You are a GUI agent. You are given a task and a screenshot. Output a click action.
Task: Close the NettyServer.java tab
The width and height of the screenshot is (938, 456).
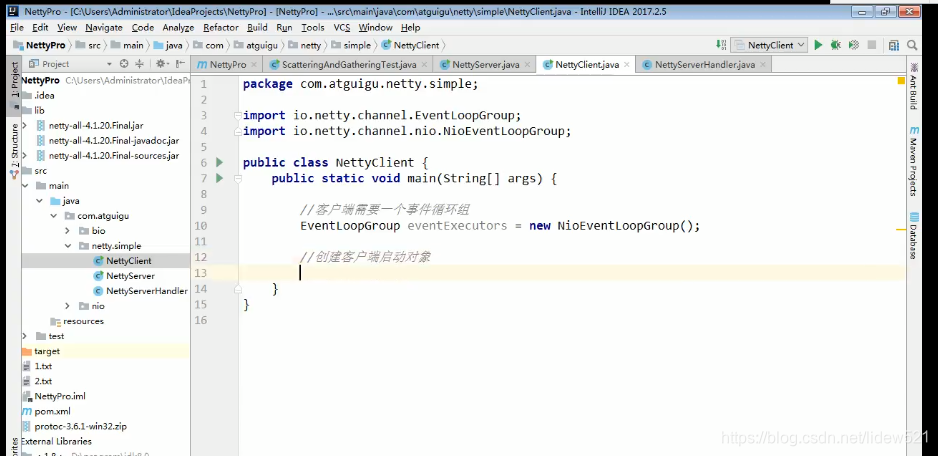pos(526,65)
